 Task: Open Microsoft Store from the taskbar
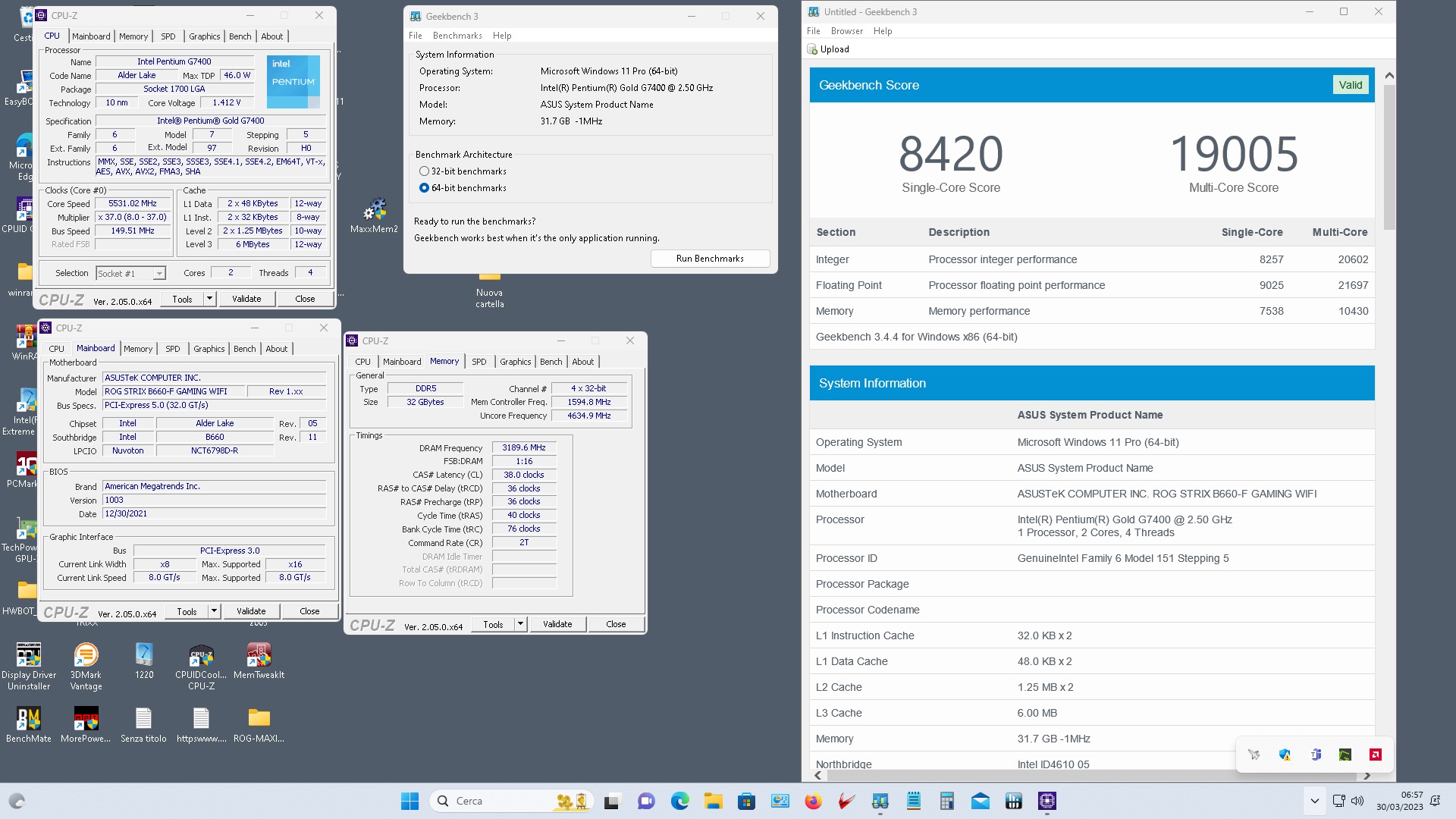pos(746,801)
